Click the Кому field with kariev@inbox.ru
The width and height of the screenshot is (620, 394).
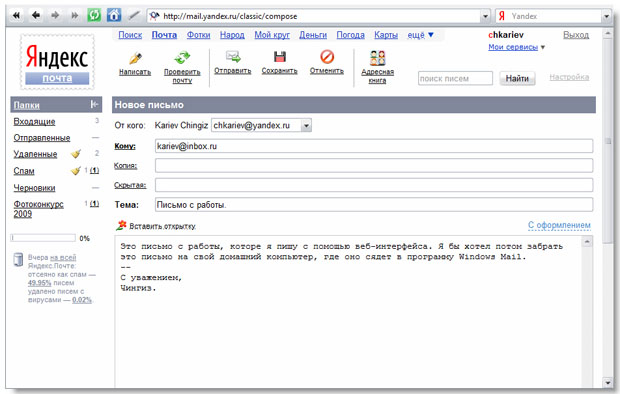click(374, 146)
